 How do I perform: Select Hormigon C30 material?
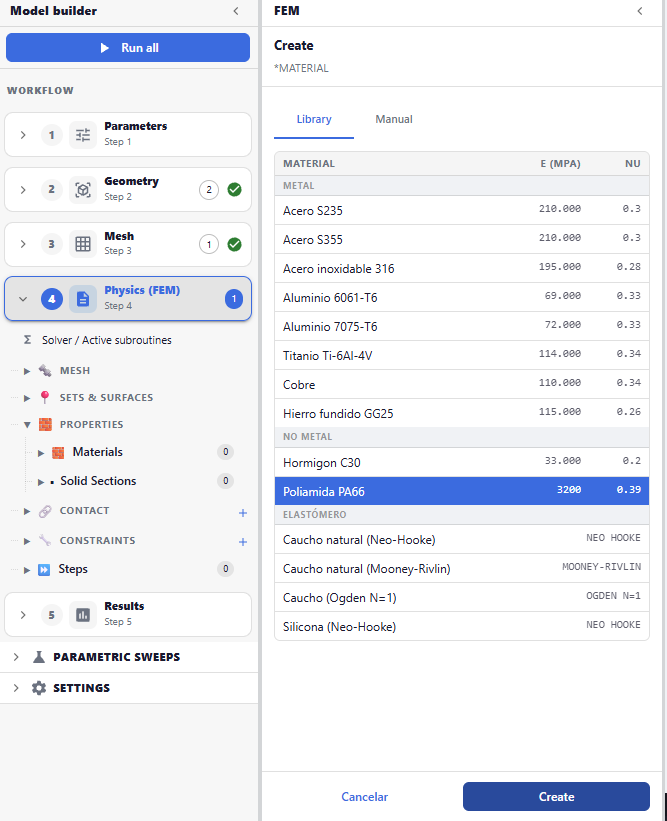[x=462, y=462]
